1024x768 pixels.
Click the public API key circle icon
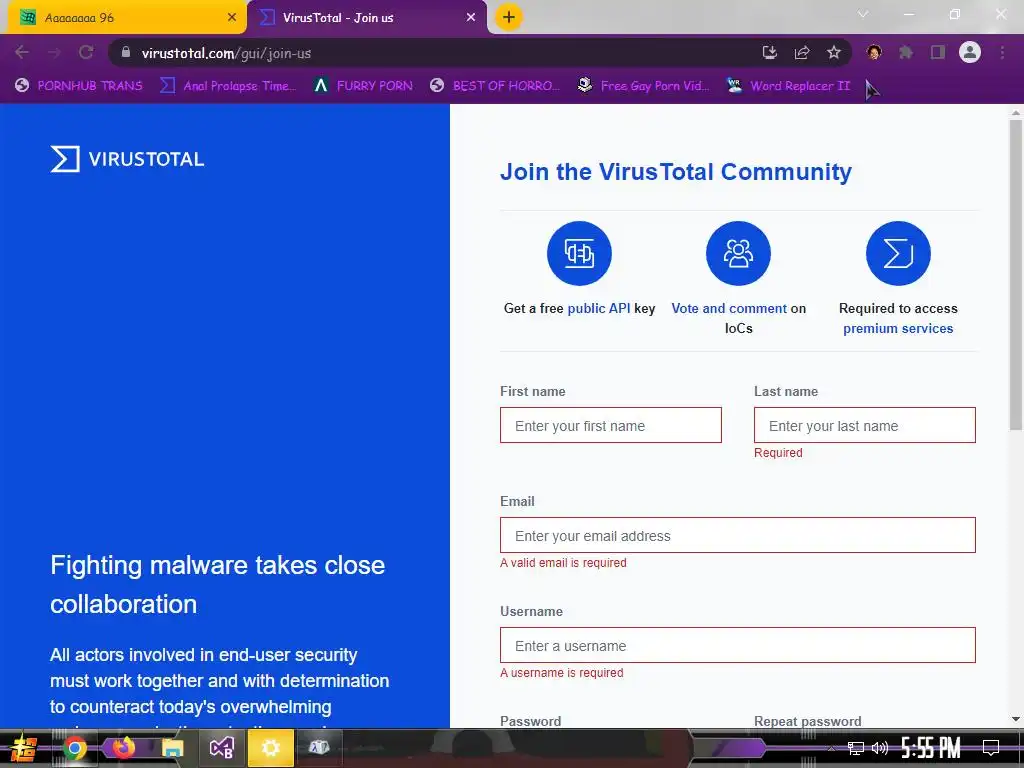pos(579,253)
